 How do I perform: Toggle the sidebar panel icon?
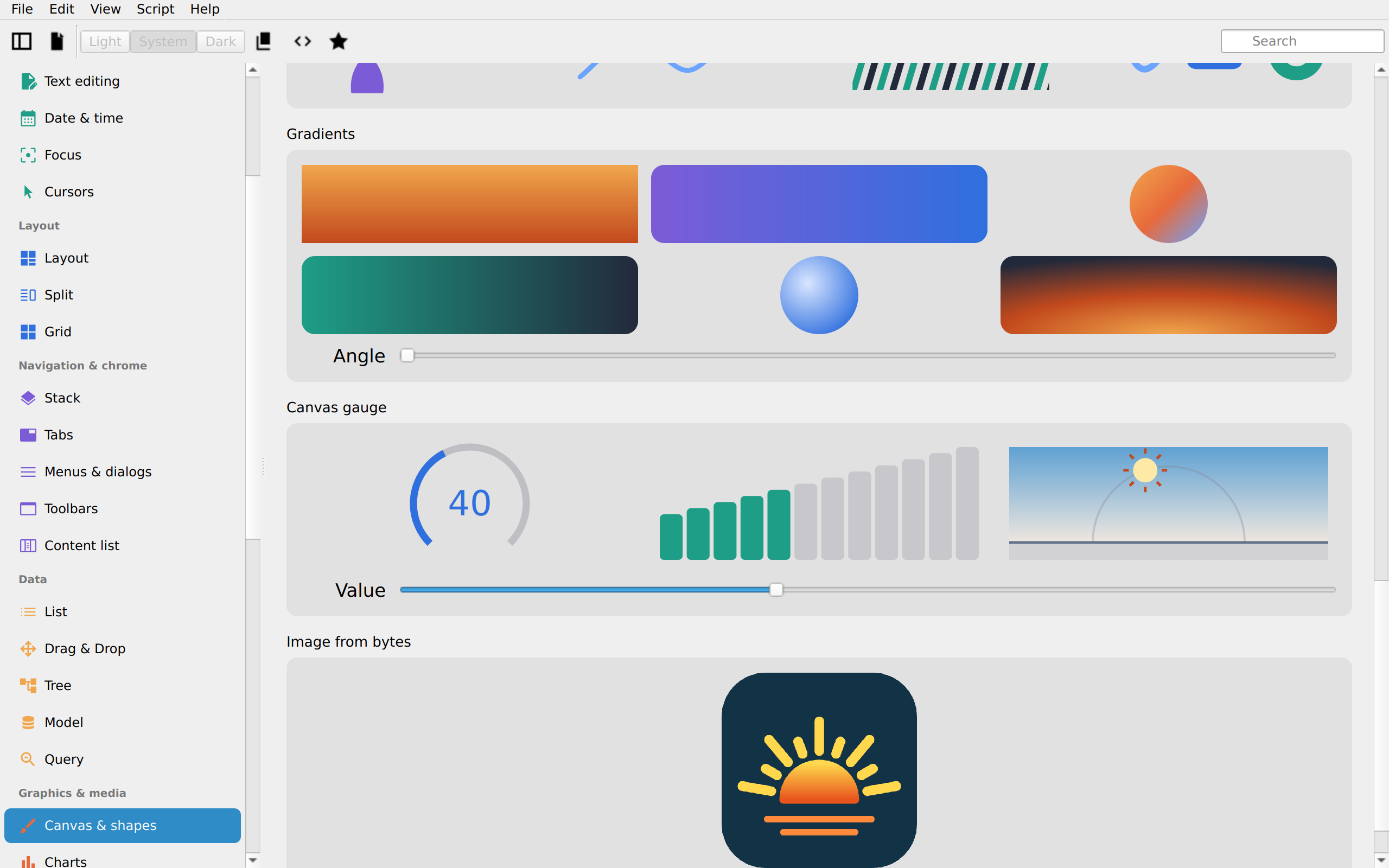click(x=22, y=41)
